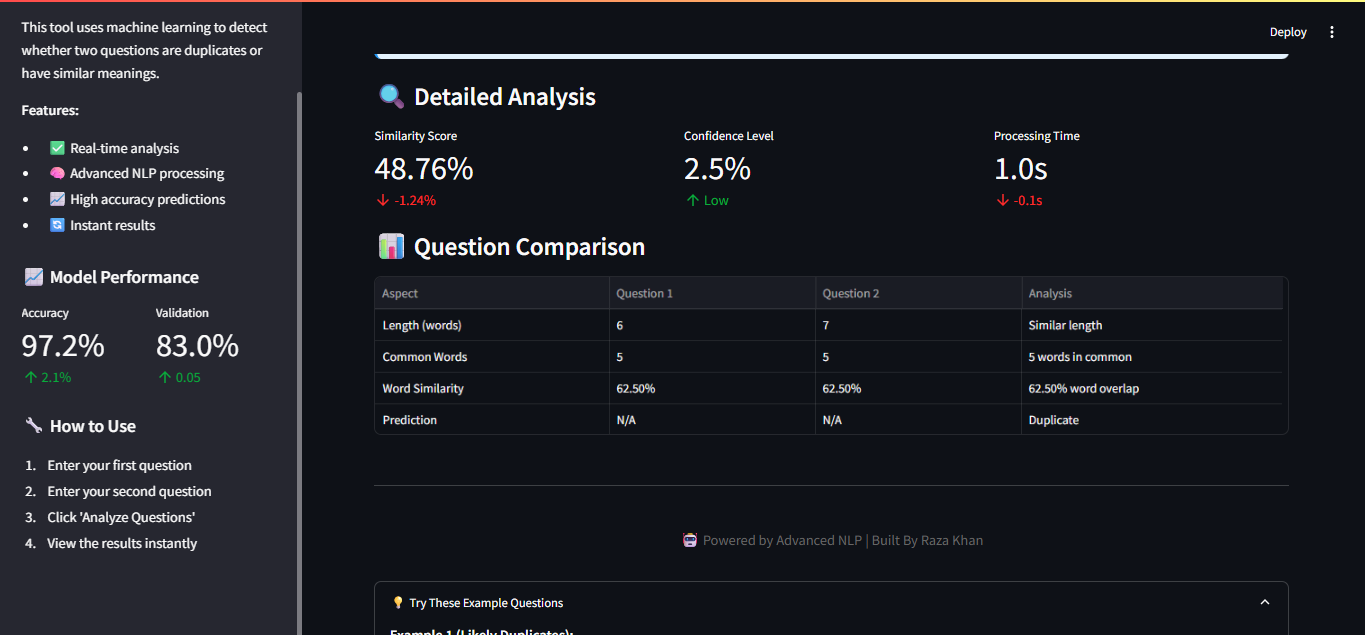The image size is (1365, 635).
Task: Click the magnifying glass Detailed Analysis icon
Action: [391, 97]
